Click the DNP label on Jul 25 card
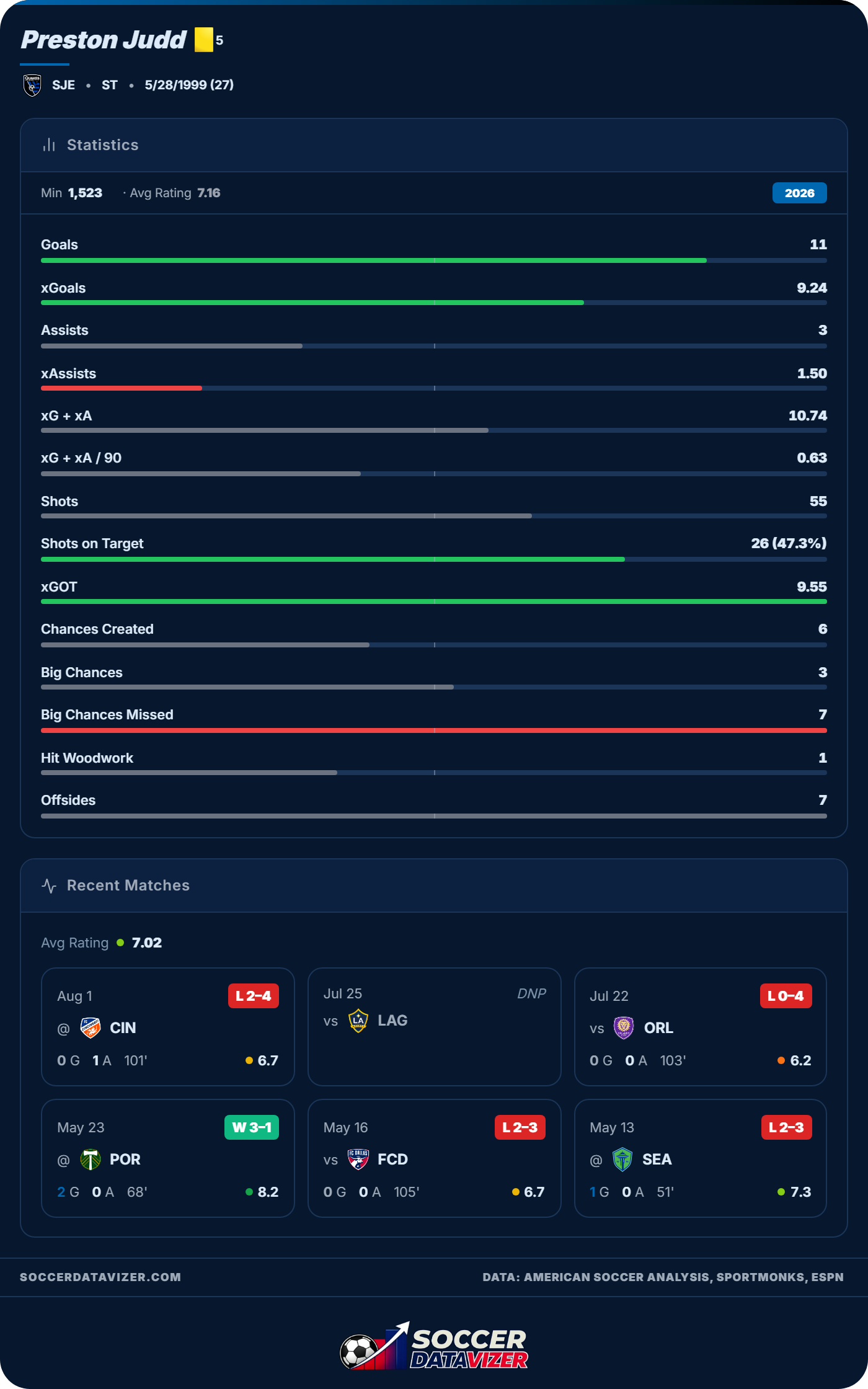This screenshot has height=1389, width=868. (531, 993)
